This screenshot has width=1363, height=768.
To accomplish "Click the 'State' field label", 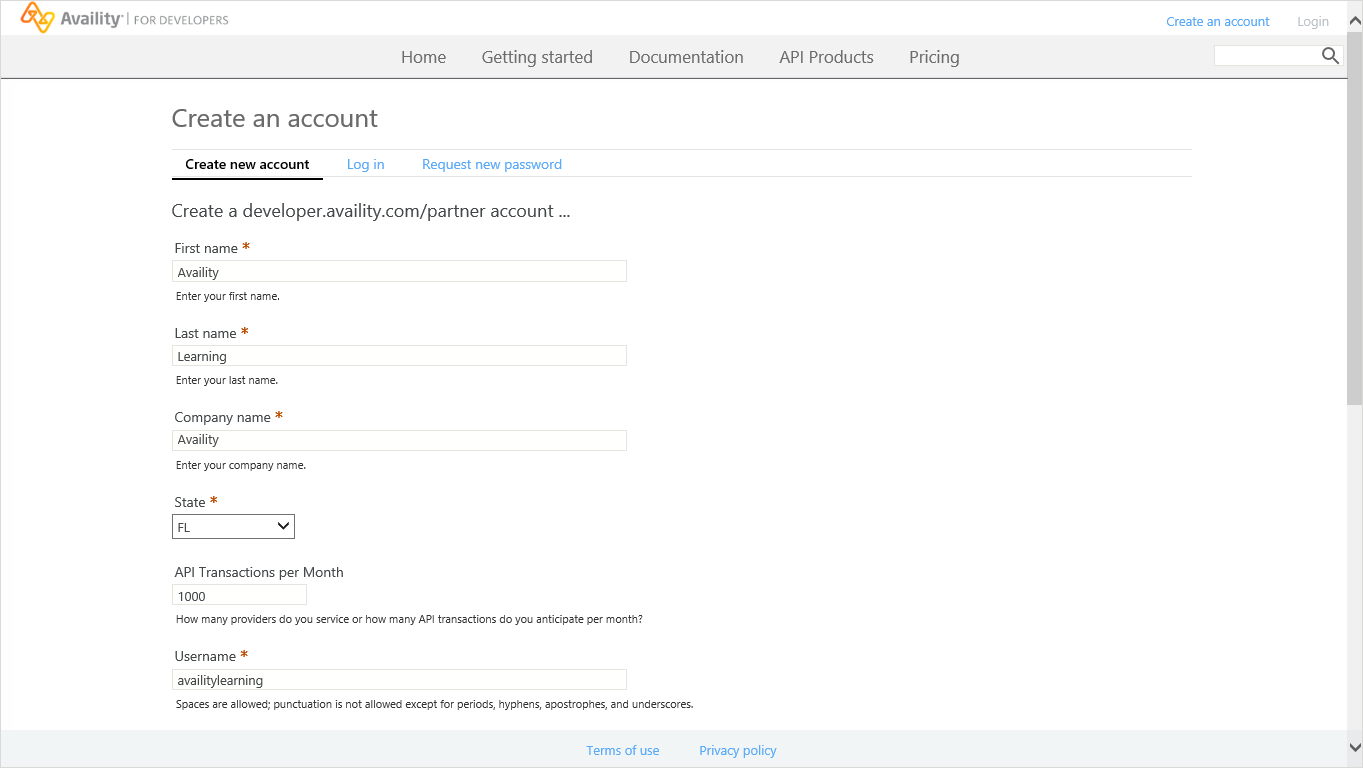I will tap(190, 502).
